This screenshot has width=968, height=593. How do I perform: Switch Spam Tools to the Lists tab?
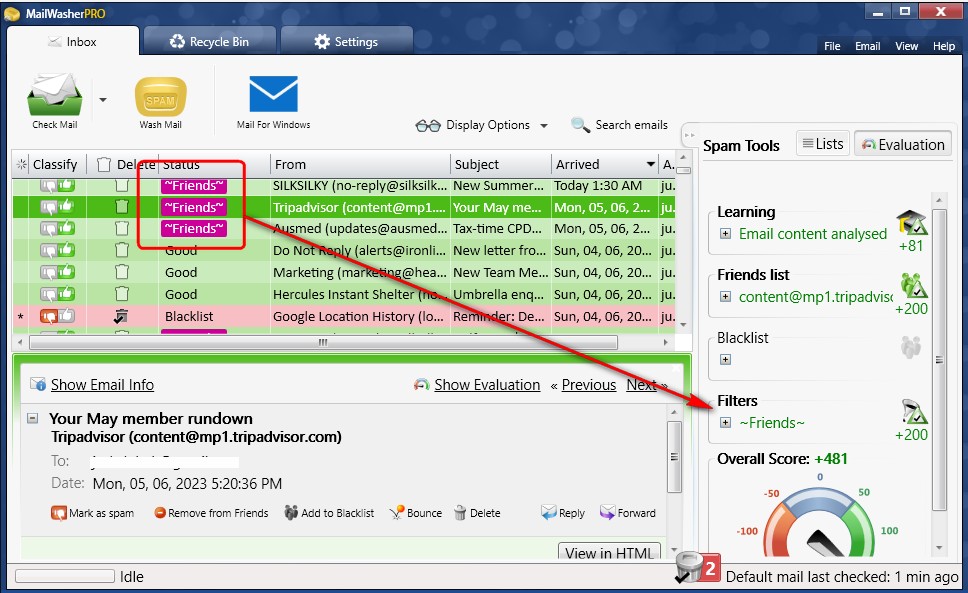(x=823, y=144)
